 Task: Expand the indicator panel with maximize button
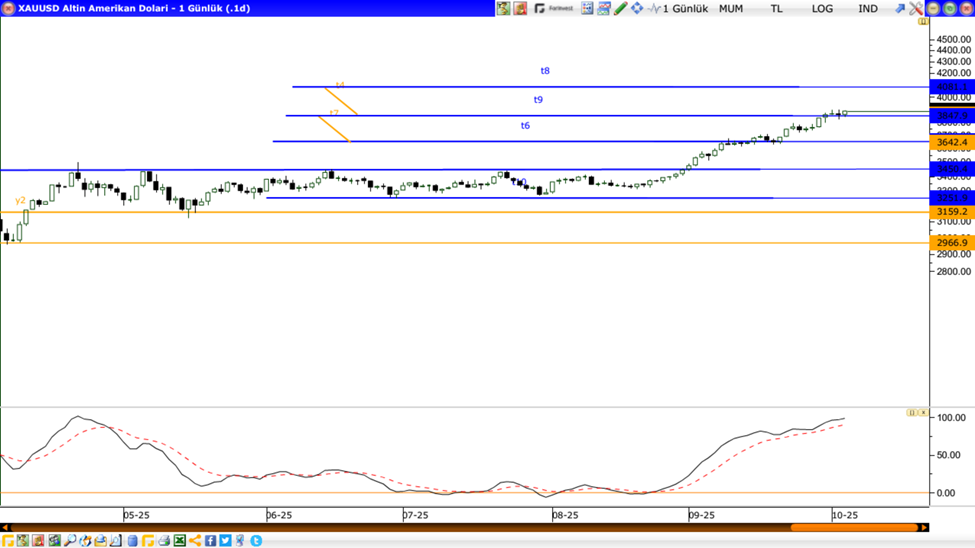[x=911, y=412]
